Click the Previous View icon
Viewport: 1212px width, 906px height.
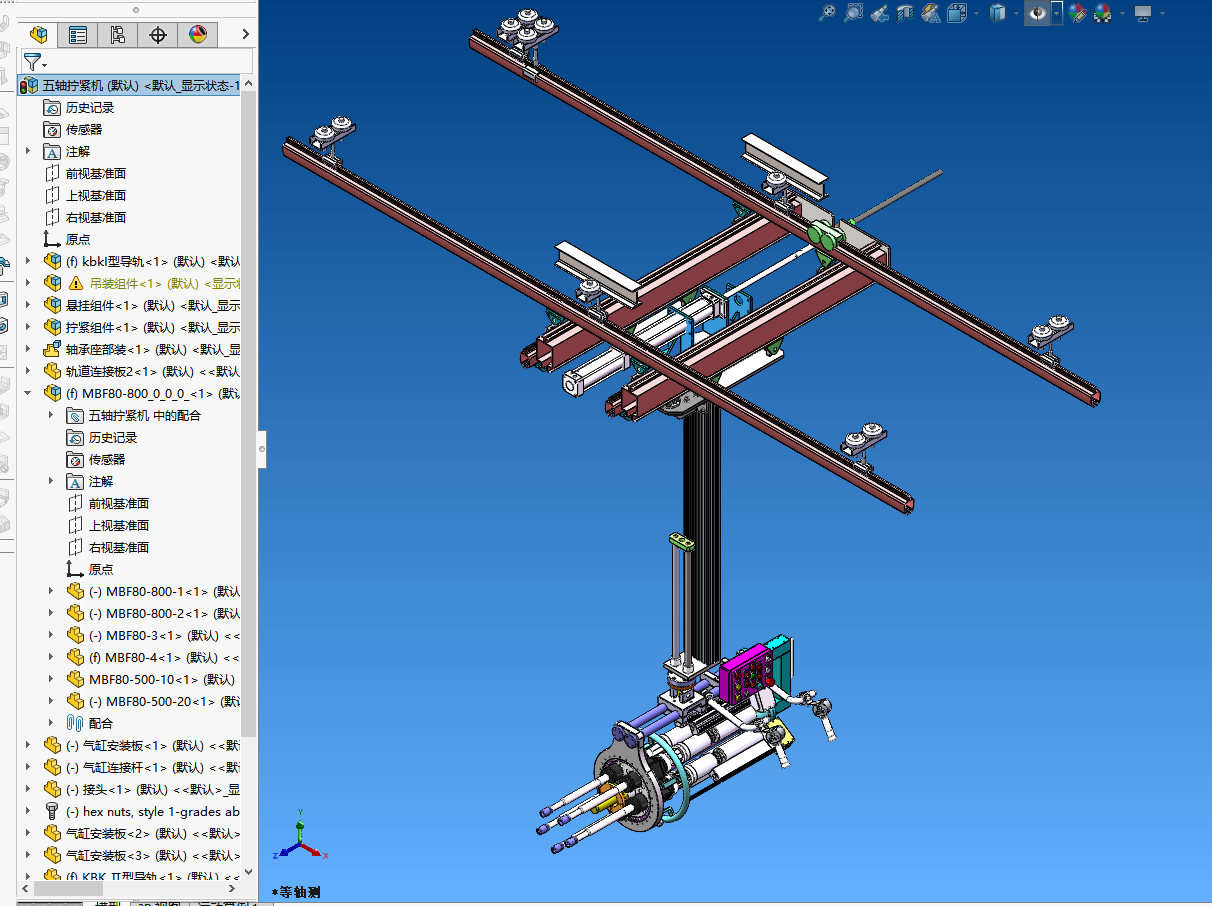(879, 13)
